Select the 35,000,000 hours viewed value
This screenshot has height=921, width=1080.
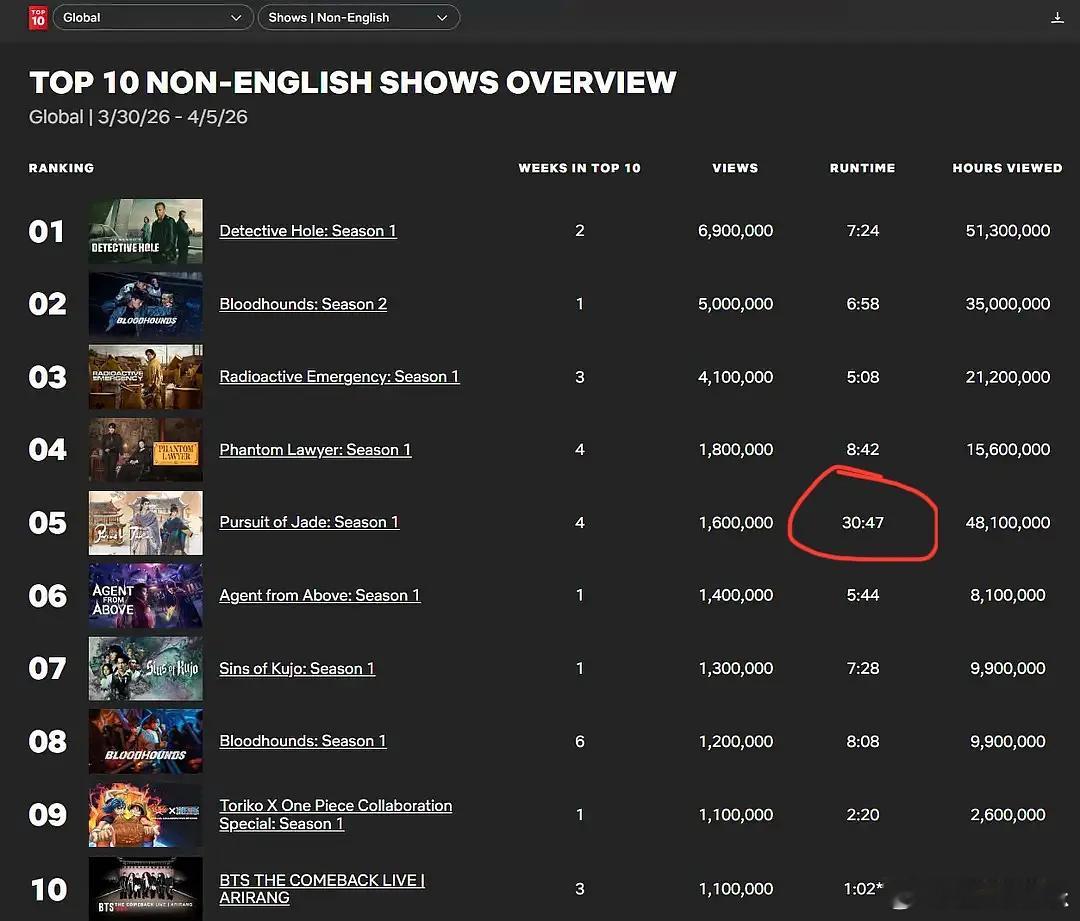coord(1008,304)
